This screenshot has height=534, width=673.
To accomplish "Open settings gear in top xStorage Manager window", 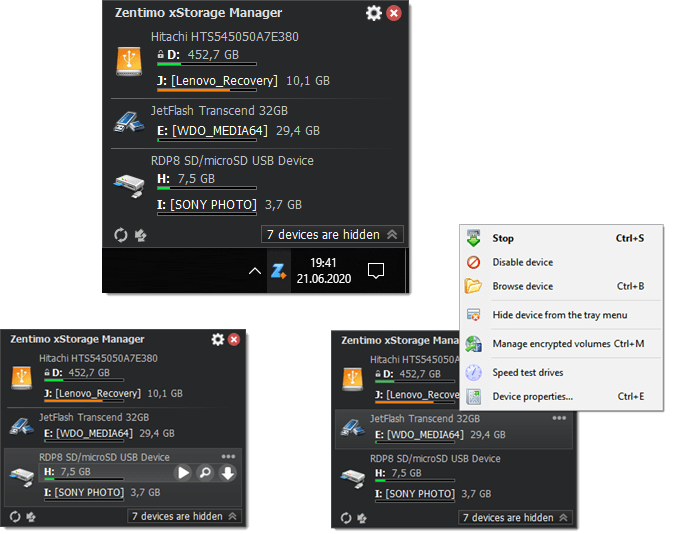I will pos(373,13).
